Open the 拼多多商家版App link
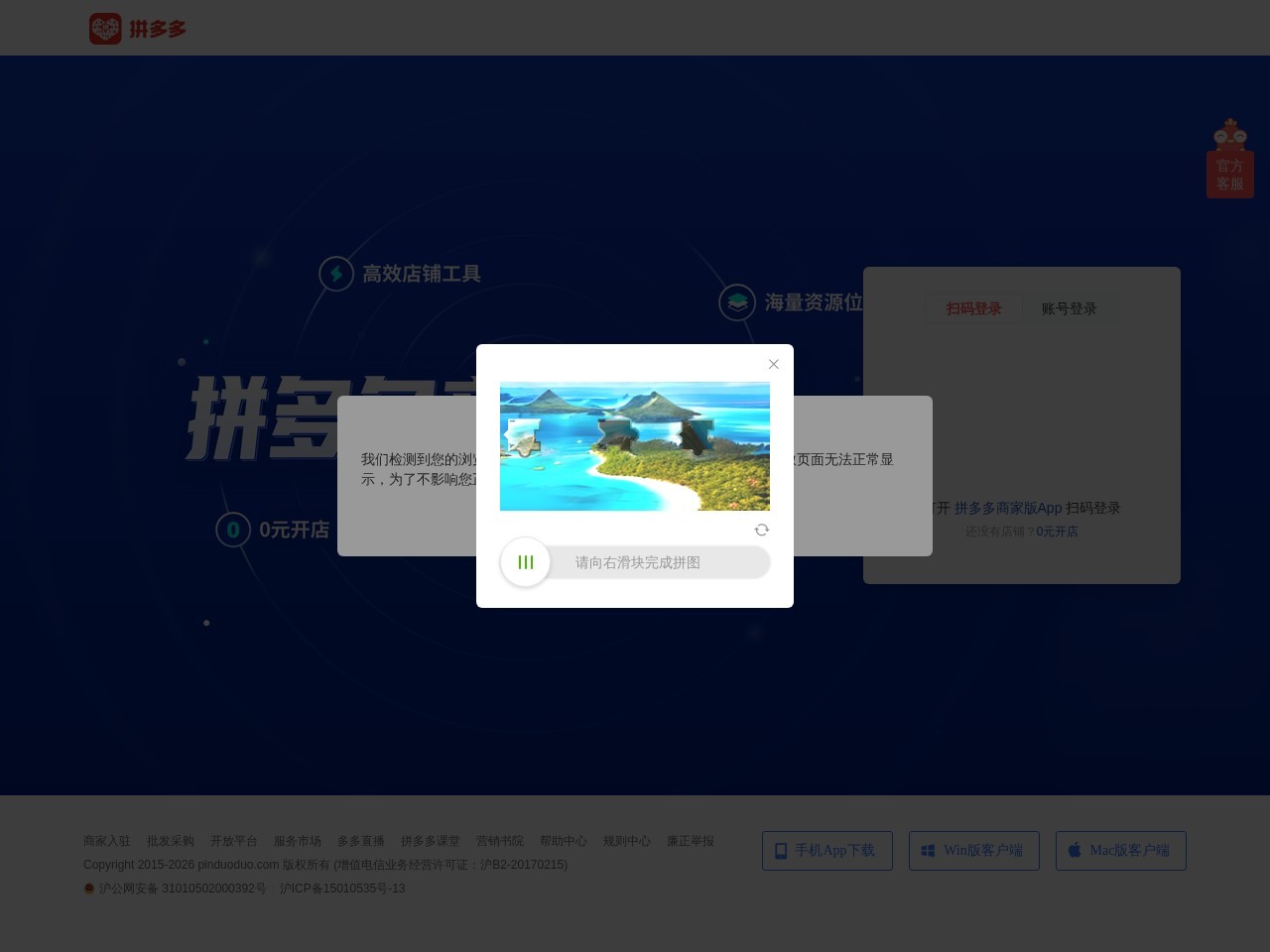The height and width of the screenshot is (952, 1270). tap(1008, 508)
